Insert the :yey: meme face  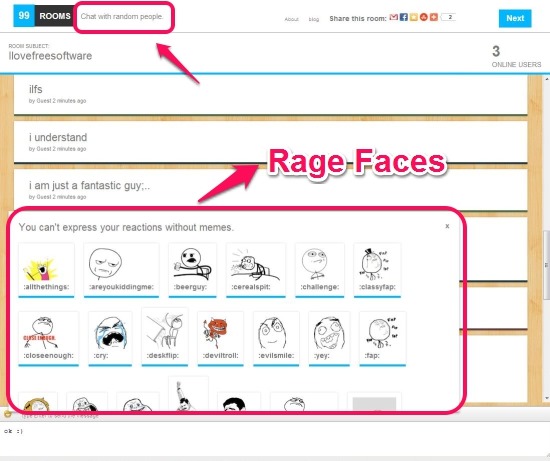(329, 339)
